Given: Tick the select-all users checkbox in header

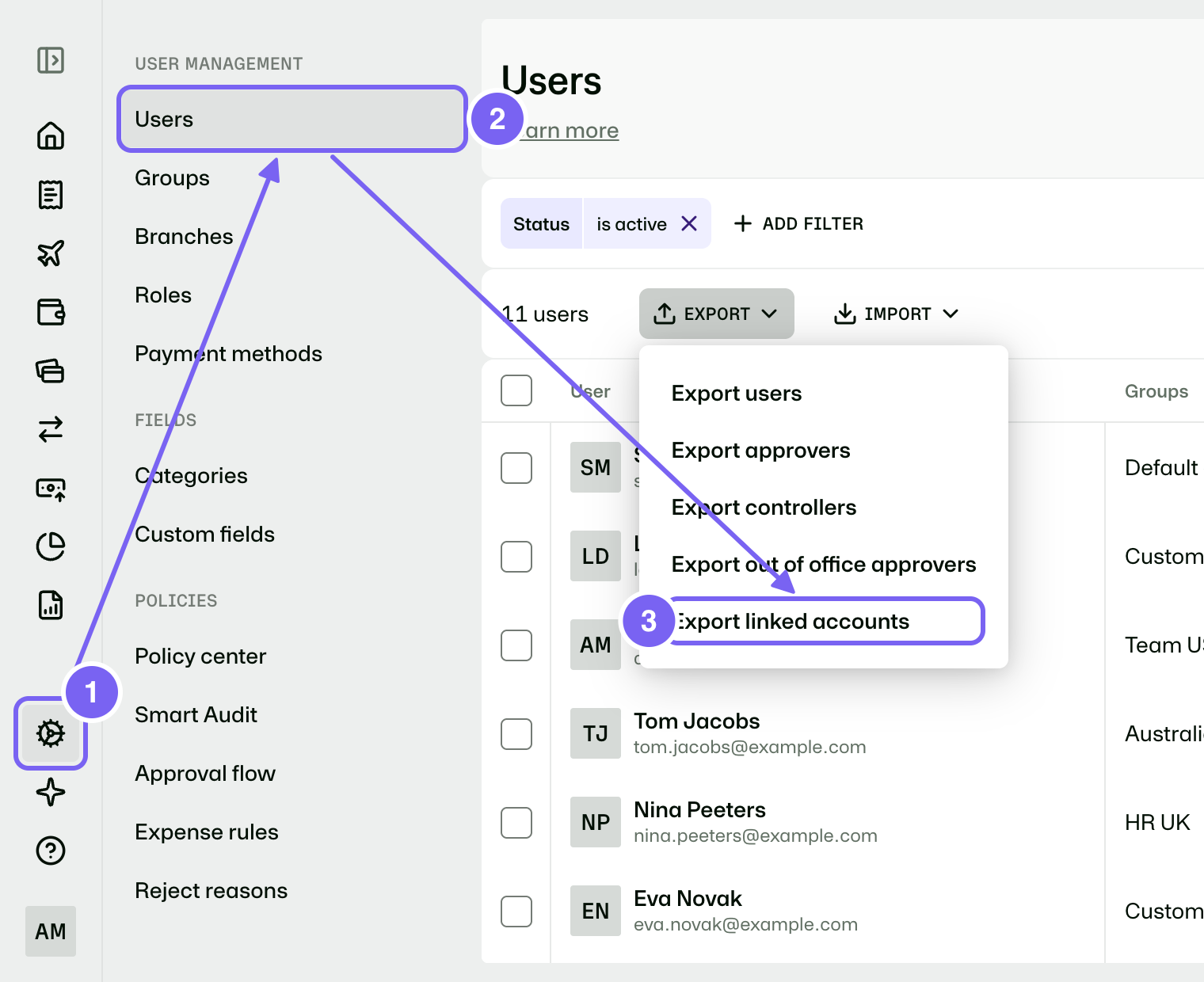Looking at the screenshot, I should (516, 390).
